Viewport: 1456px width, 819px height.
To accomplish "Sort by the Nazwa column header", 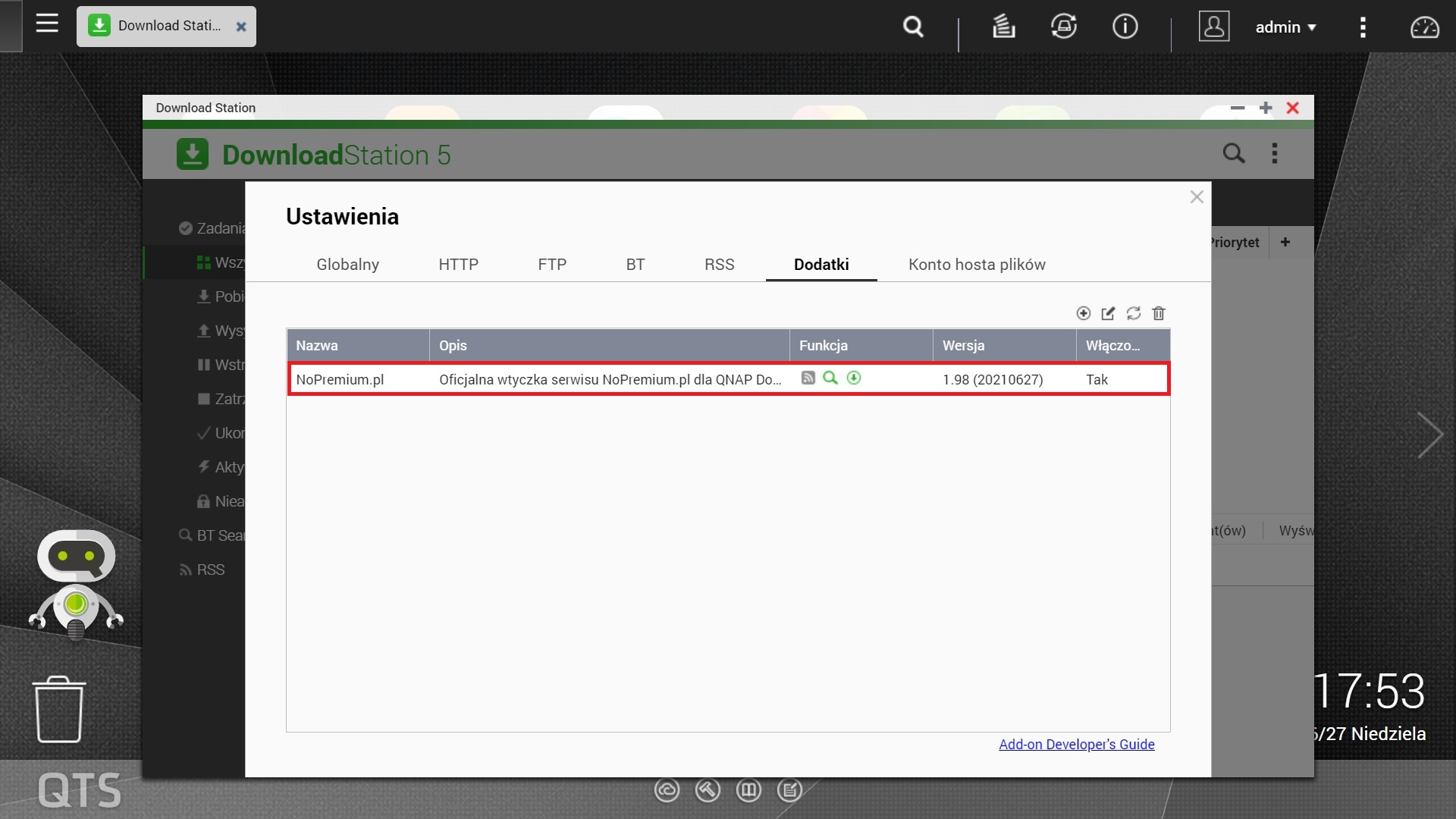I will click(358, 345).
